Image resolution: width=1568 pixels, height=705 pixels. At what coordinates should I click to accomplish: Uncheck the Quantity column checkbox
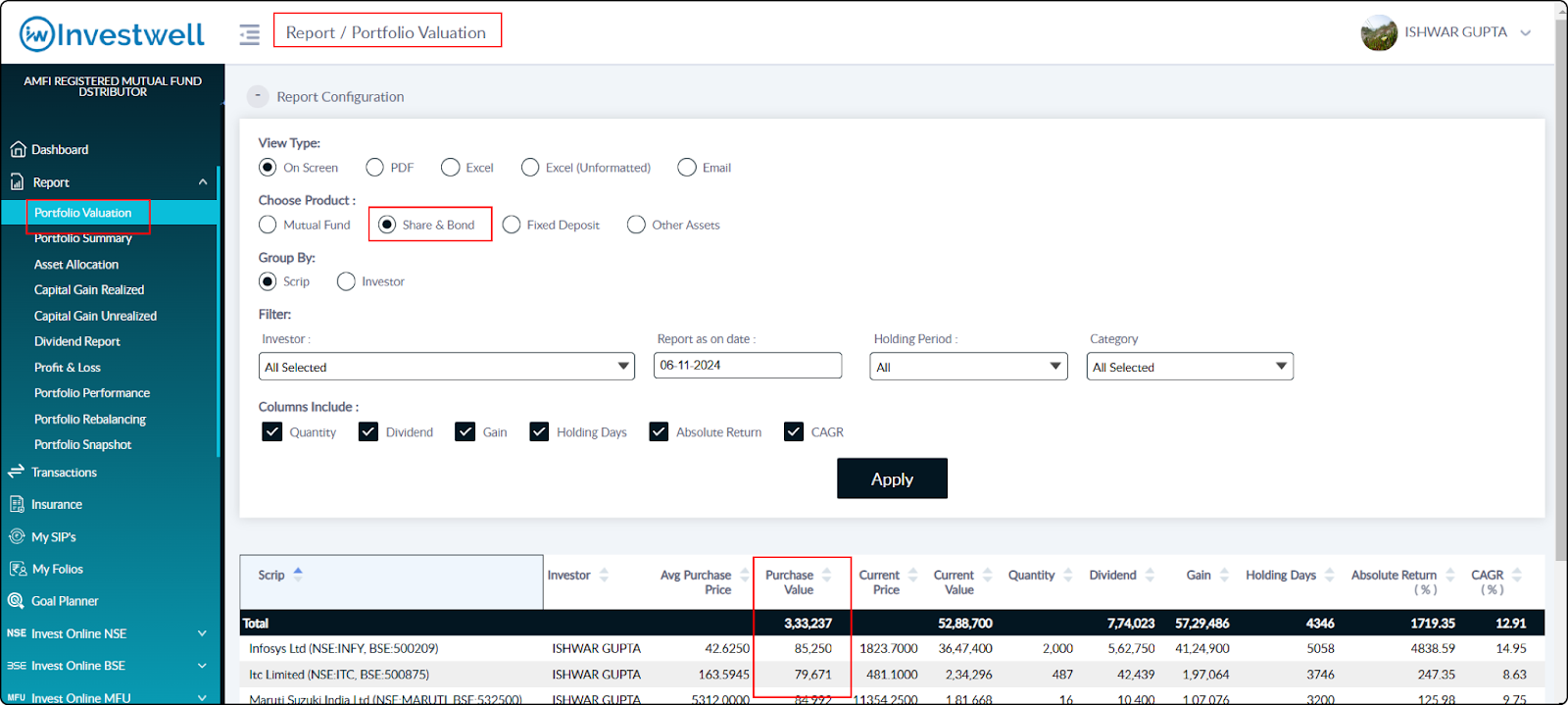[272, 431]
